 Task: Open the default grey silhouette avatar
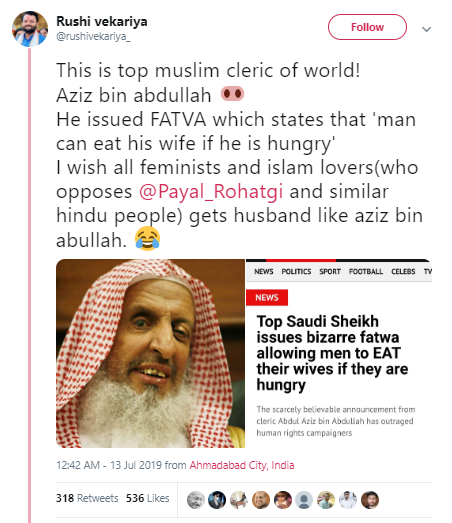tap(304, 500)
